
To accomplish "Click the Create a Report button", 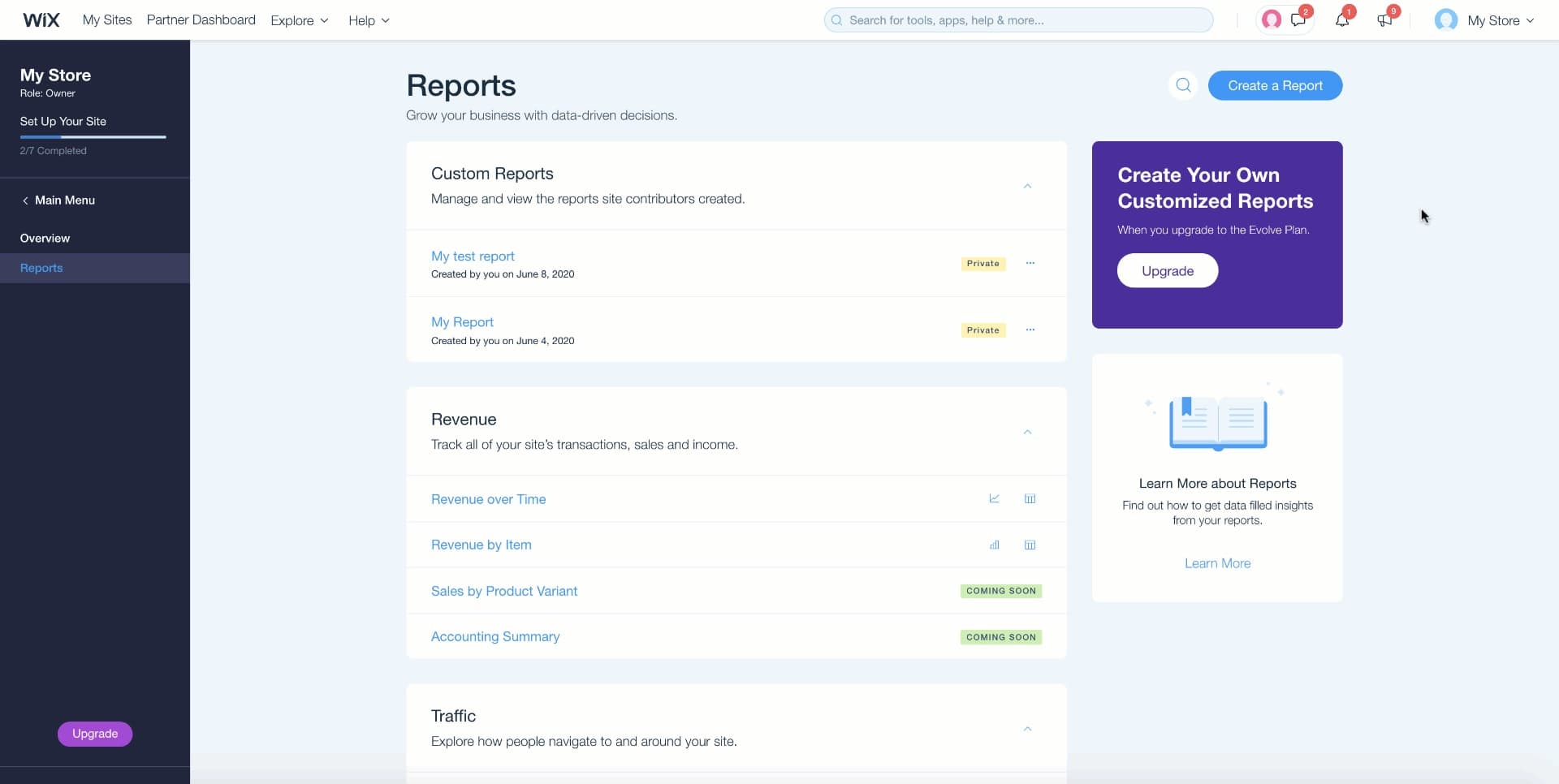I will point(1275,86).
